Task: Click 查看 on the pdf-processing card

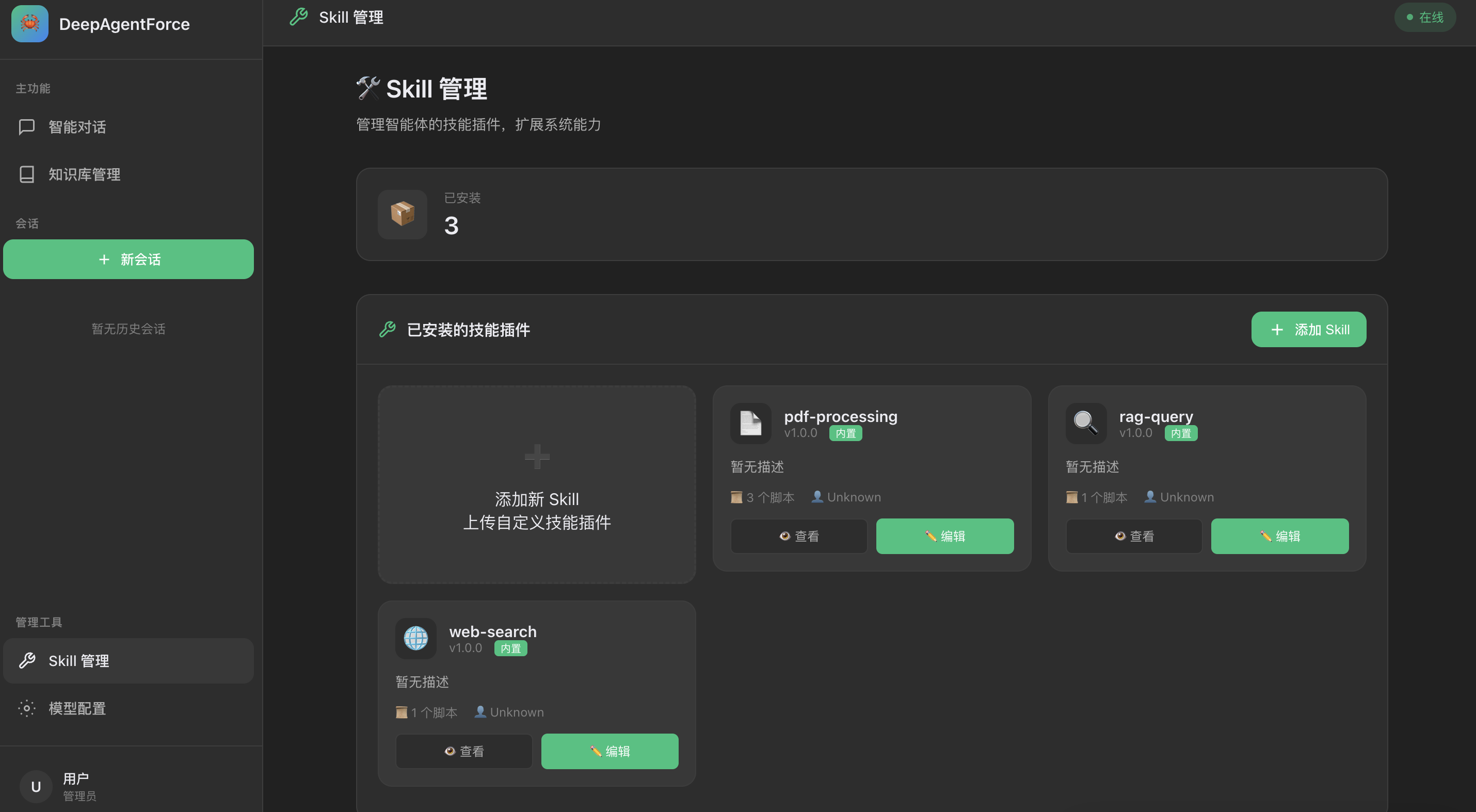Action: click(x=798, y=536)
